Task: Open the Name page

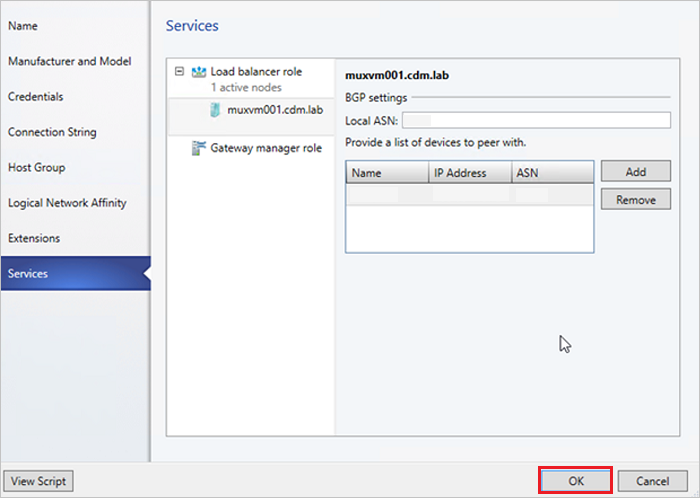Action: coord(23,26)
